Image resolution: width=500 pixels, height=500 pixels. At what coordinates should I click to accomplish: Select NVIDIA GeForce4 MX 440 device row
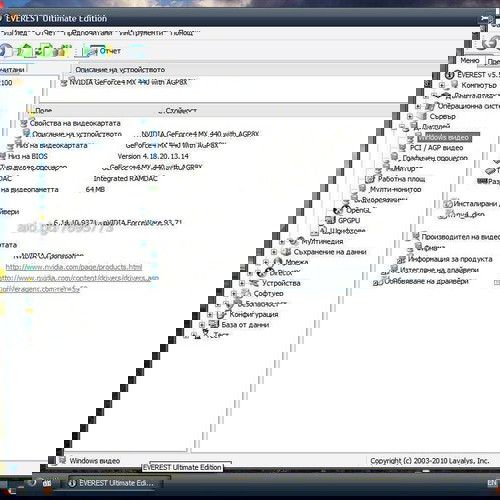click(x=128, y=82)
